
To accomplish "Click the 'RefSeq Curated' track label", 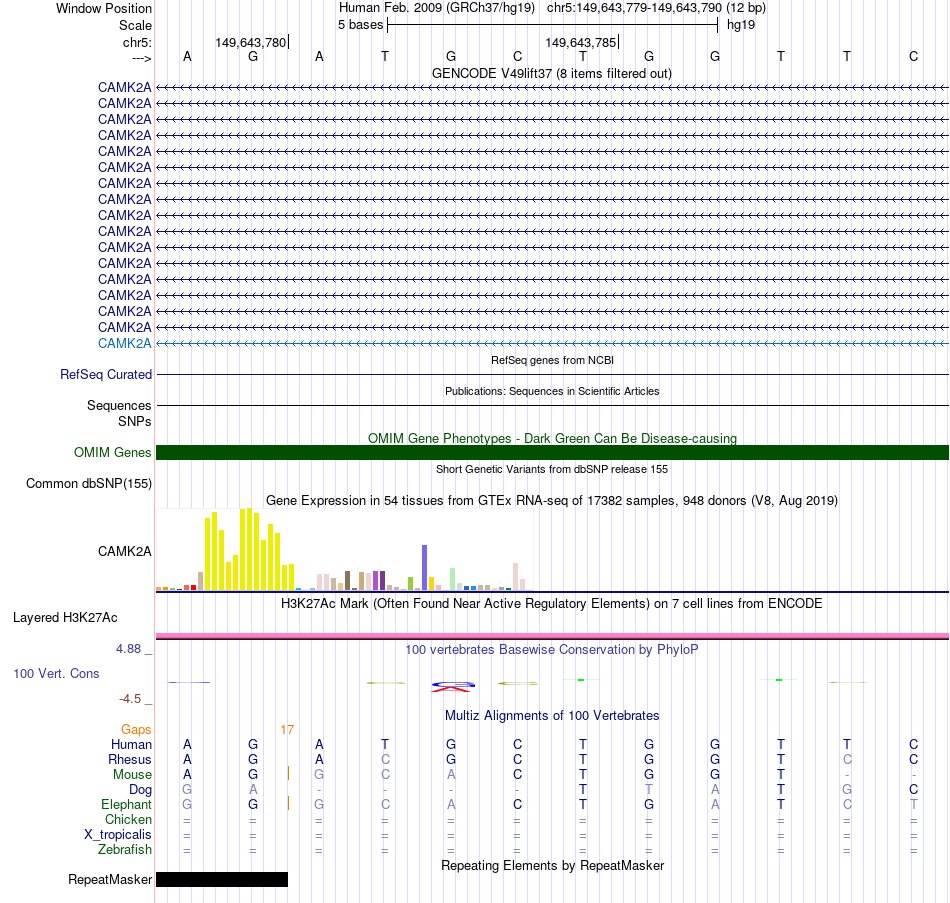I will point(106,375).
